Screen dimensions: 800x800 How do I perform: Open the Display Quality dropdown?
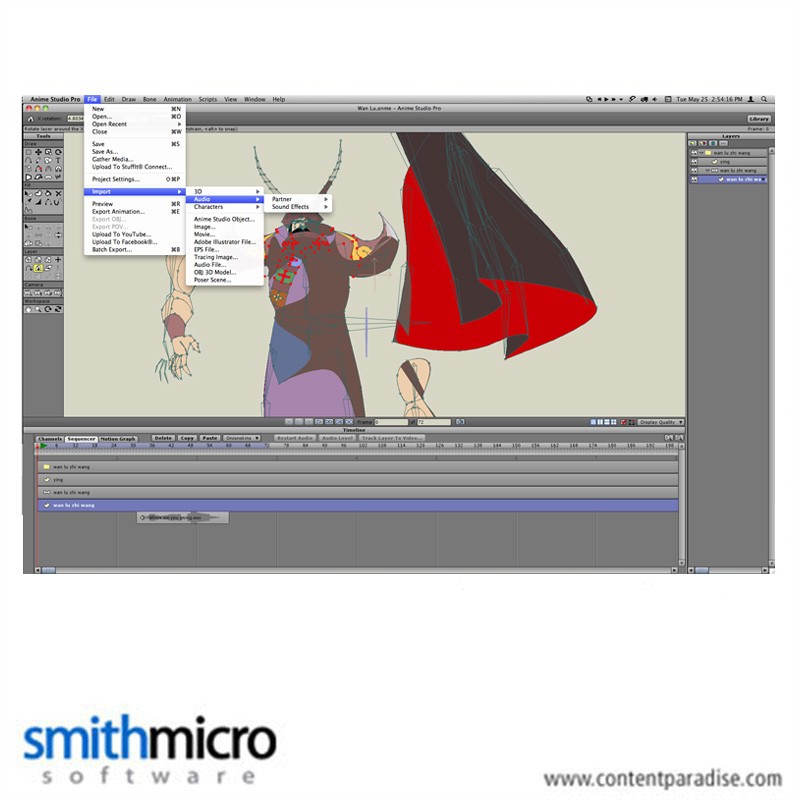click(661, 422)
